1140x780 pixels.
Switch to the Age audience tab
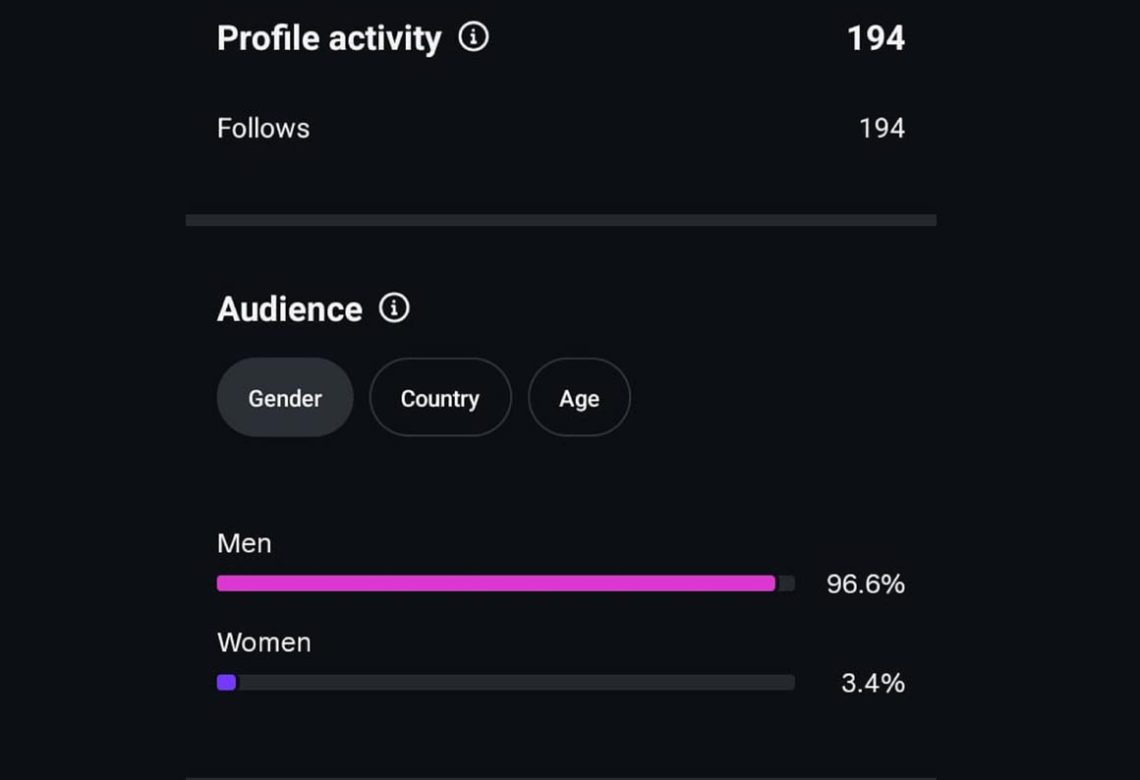coord(579,398)
